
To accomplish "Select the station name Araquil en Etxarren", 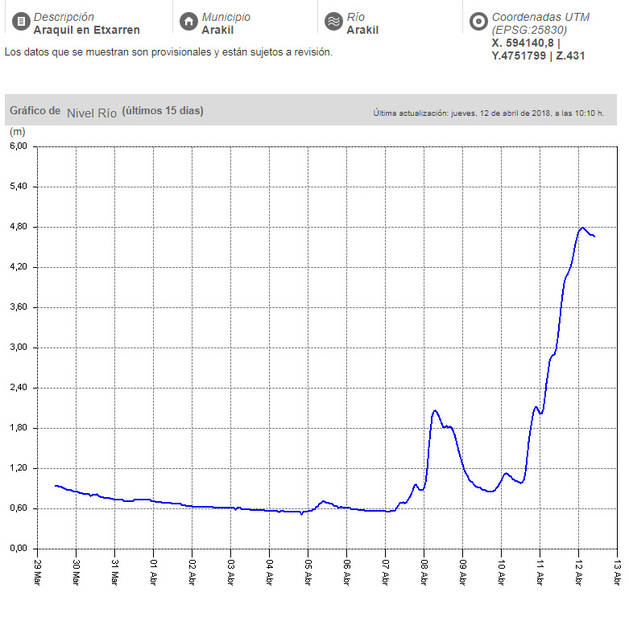I will [x=86, y=30].
